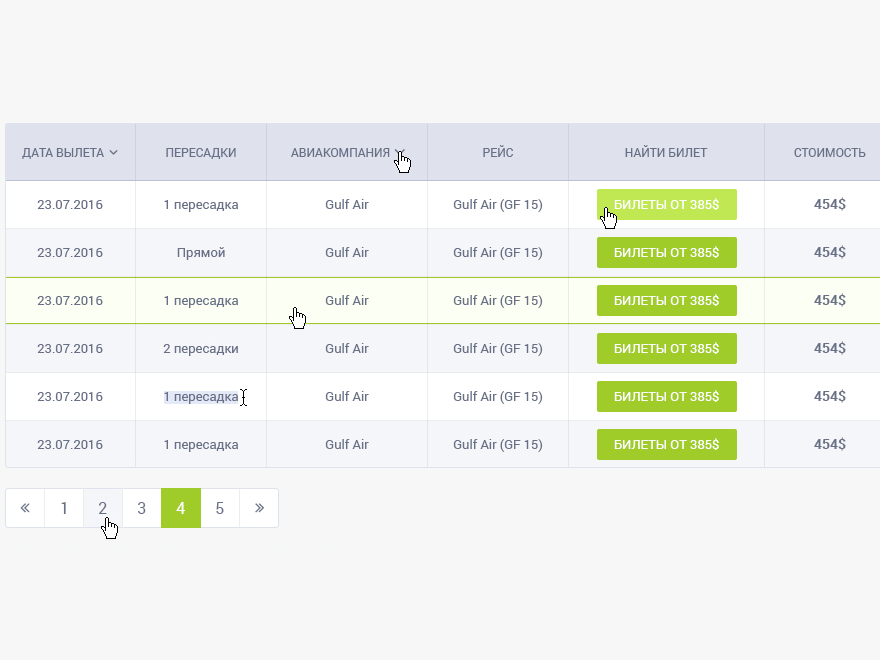Jump to page 5
The width and height of the screenshot is (880, 660).
click(x=220, y=508)
